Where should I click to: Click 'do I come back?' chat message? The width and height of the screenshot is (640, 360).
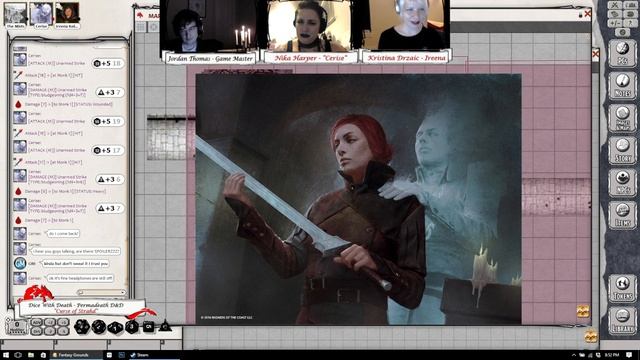[x=63, y=233]
